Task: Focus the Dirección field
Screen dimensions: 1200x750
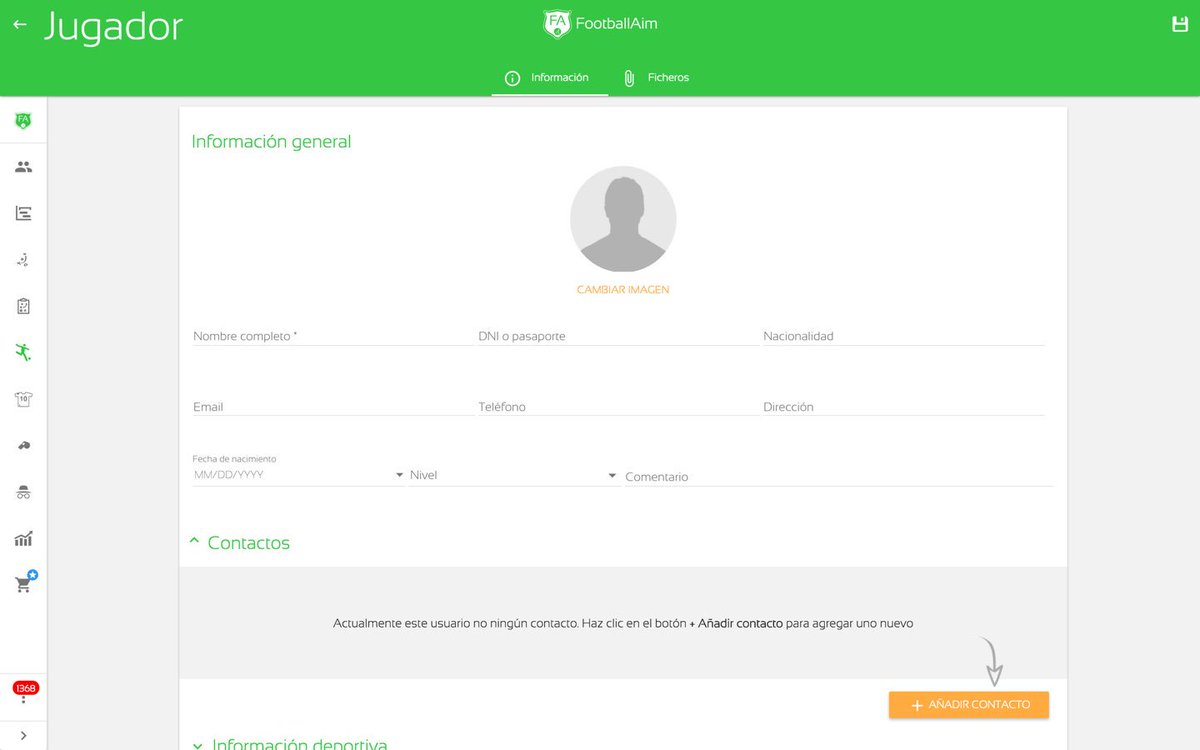Action: (903, 406)
